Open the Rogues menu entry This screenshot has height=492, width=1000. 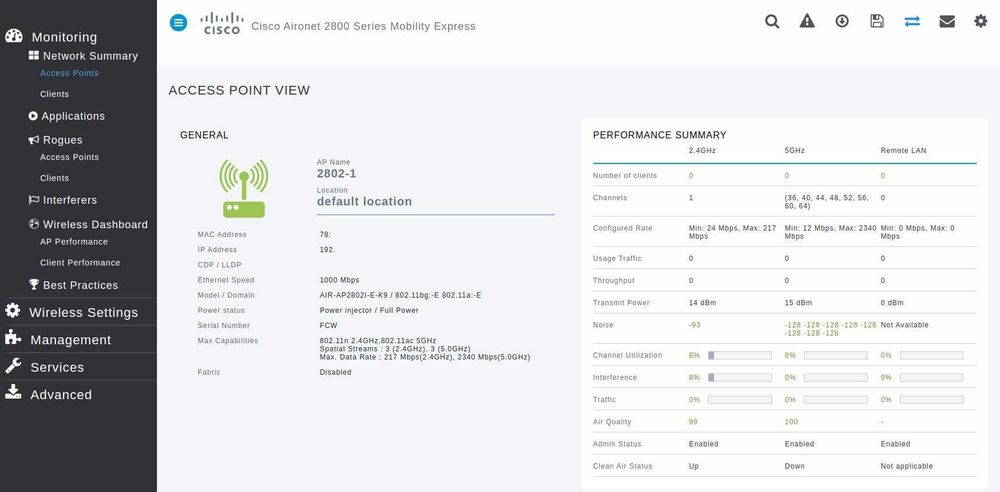coord(62,140)
